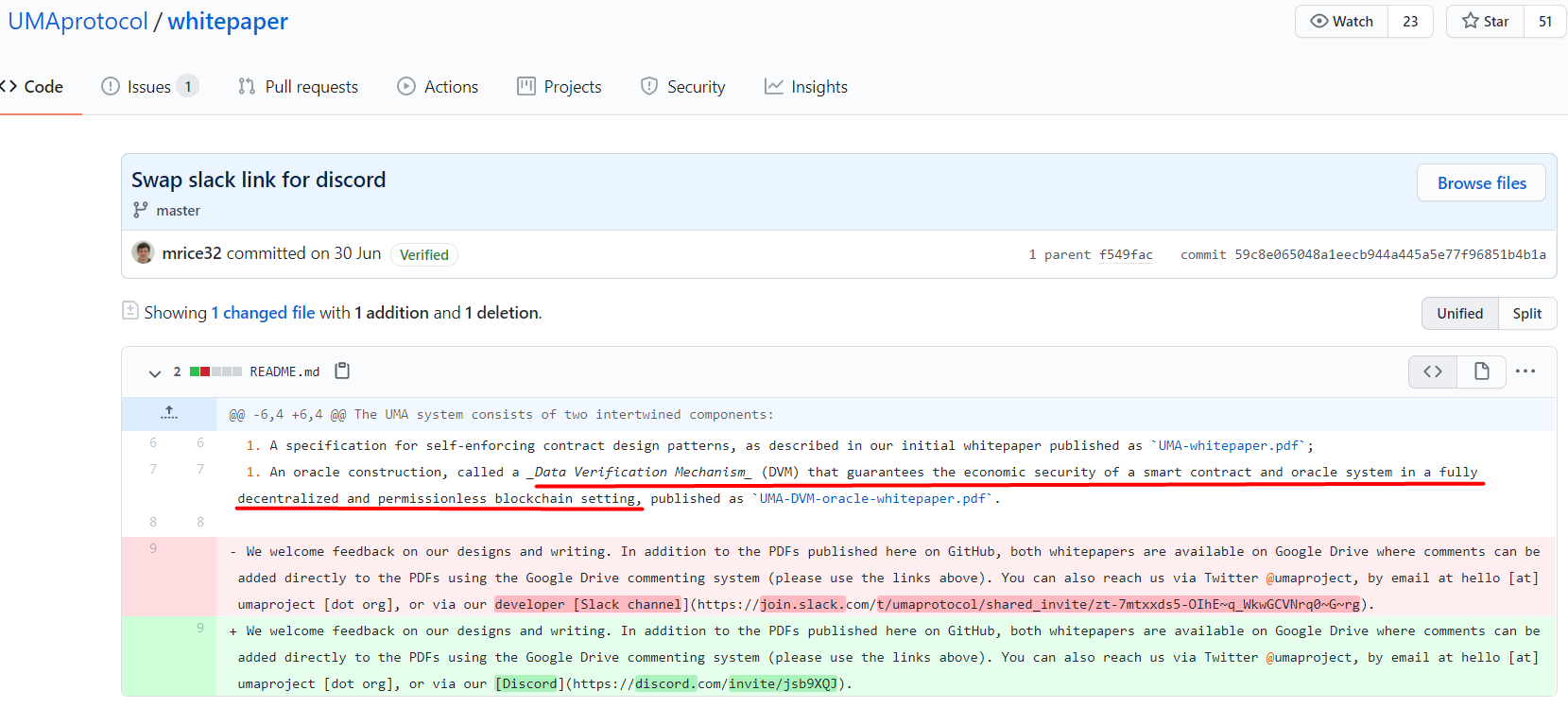Open the Actions tab
The width and height of the screenshot is (1568, 708).
[438, 87]
